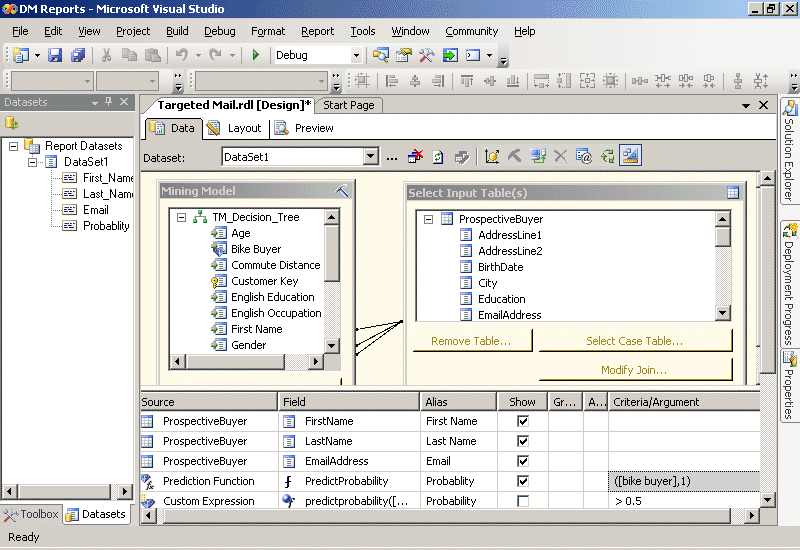Click the input table list down scroll arrow
The image size is (800, 550).
722,313
